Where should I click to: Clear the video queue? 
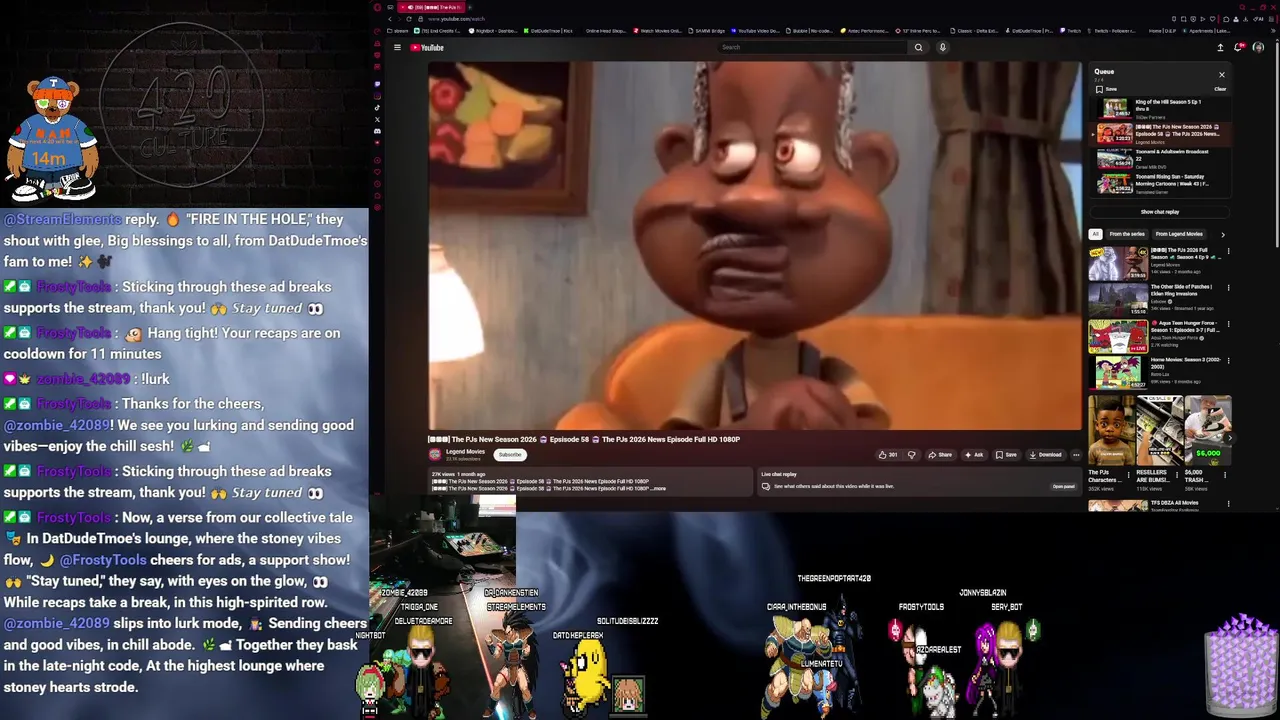click(x=1220, y=89)
